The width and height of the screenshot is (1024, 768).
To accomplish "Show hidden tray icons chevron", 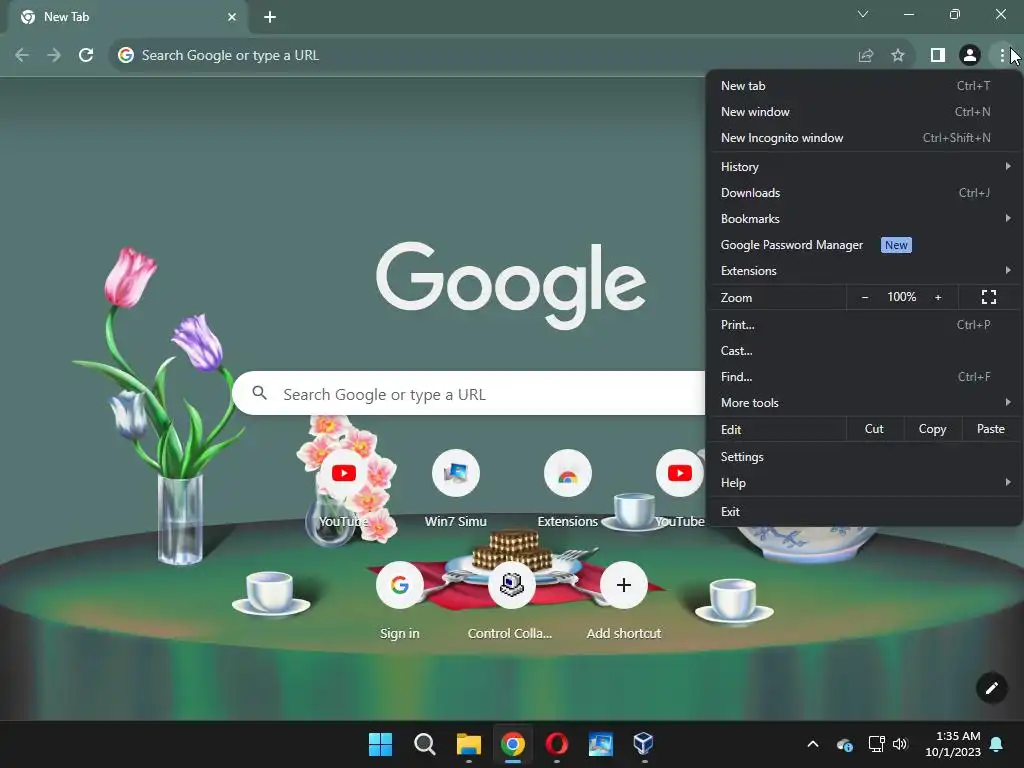I will (813, 744).
